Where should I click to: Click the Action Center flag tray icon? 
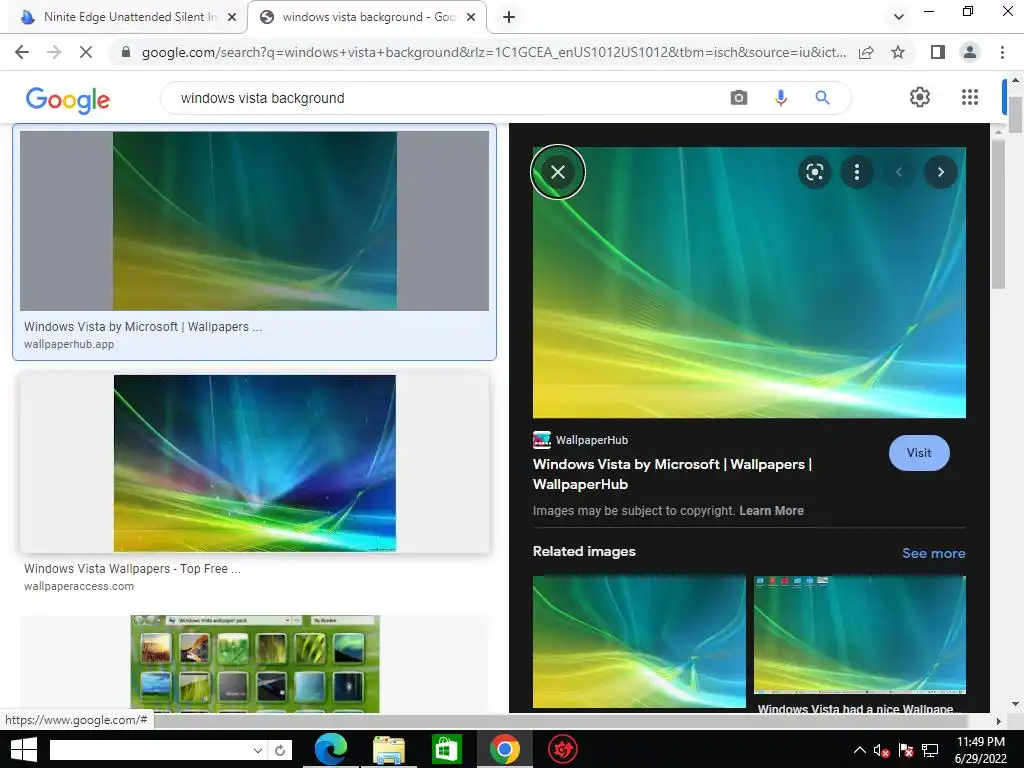(906, 751)
